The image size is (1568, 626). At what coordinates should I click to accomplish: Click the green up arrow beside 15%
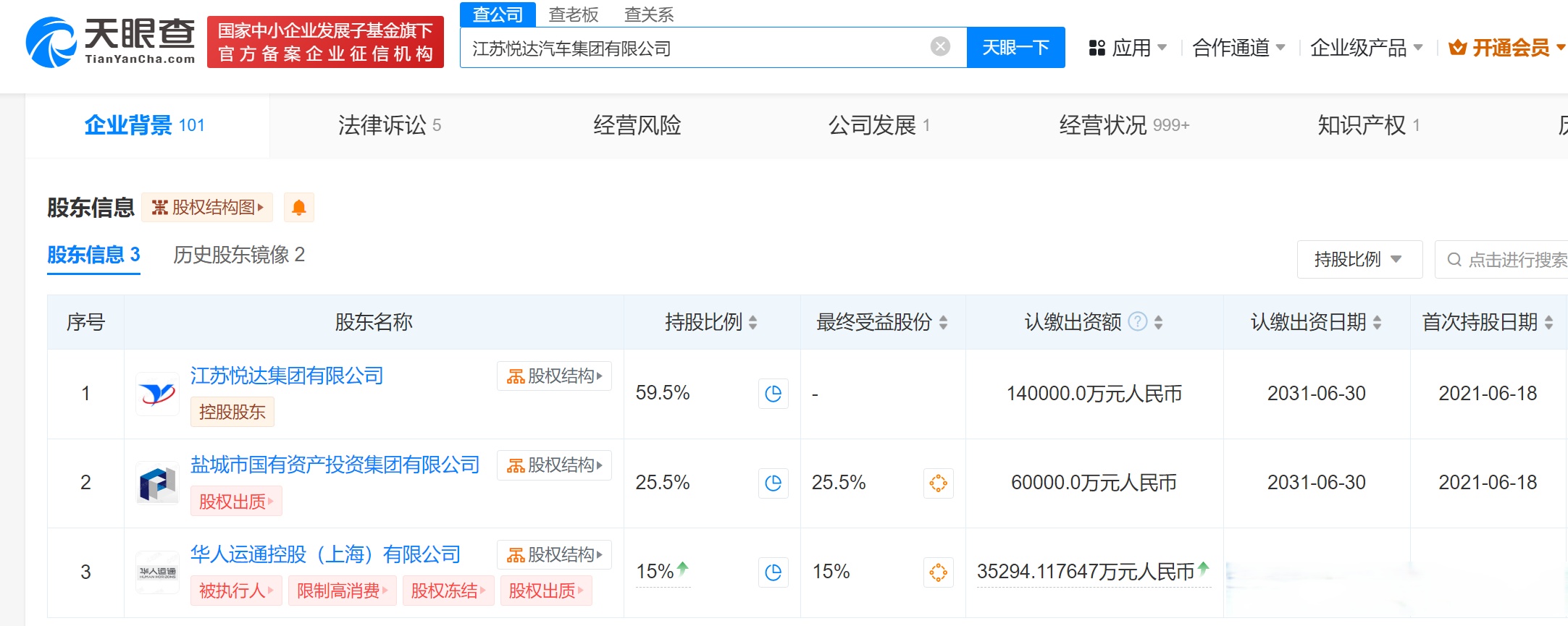click(682, 568)
